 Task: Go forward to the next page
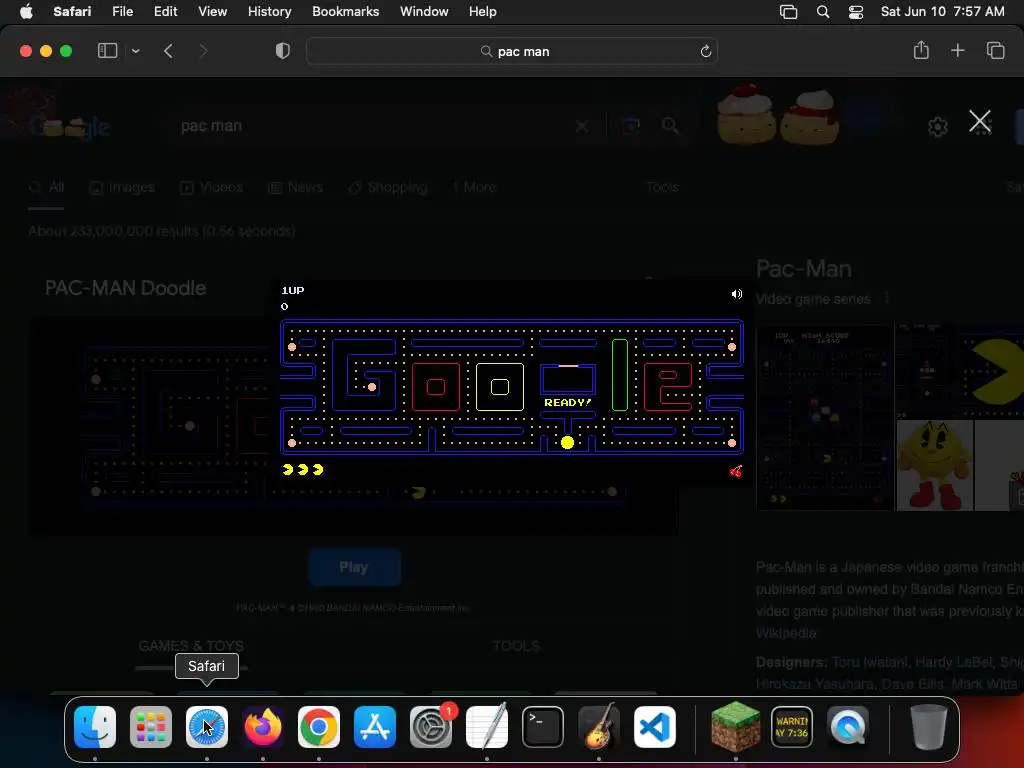(x=203, y=51)
